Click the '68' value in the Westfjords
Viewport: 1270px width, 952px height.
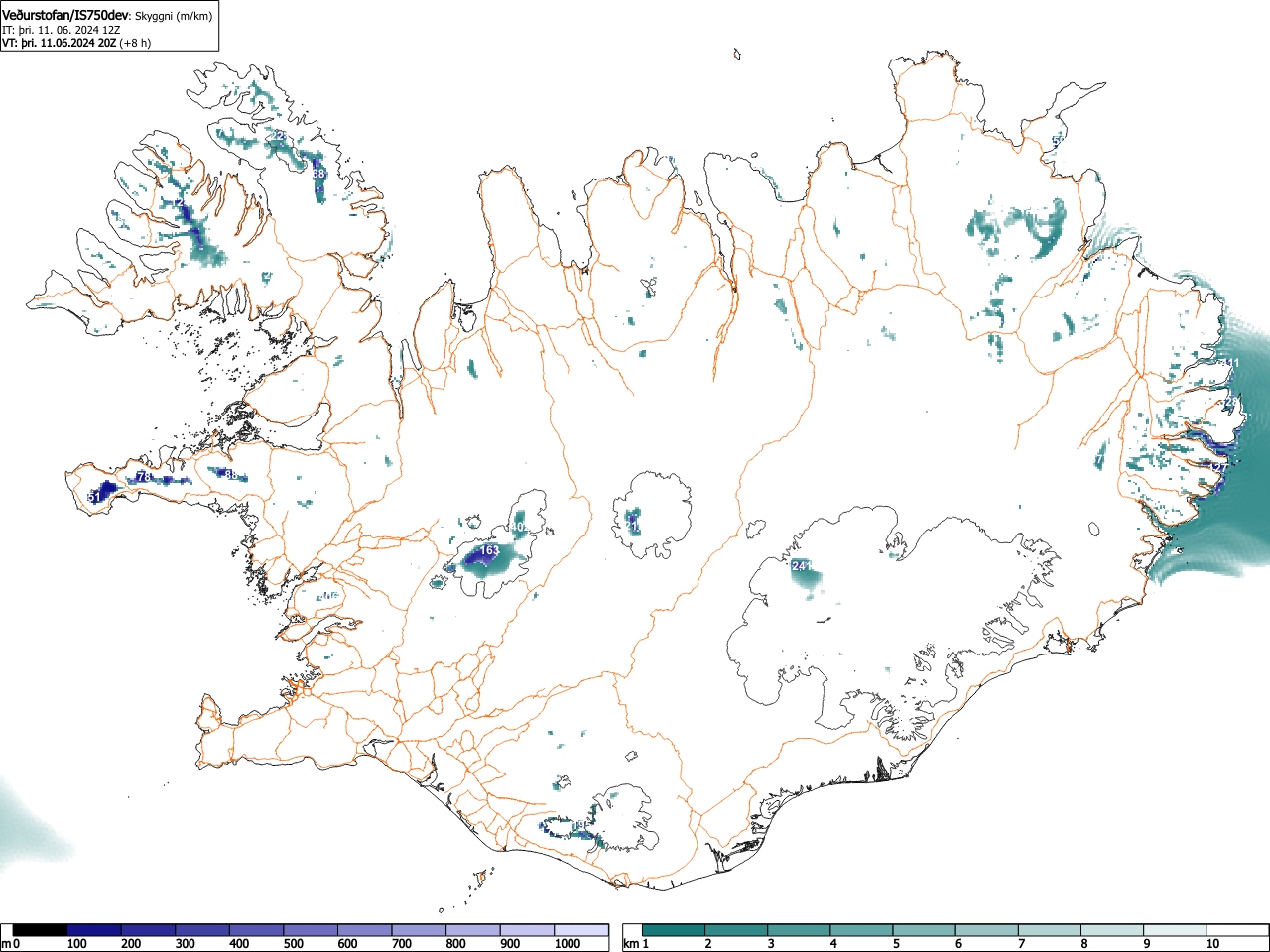[318, 174]
